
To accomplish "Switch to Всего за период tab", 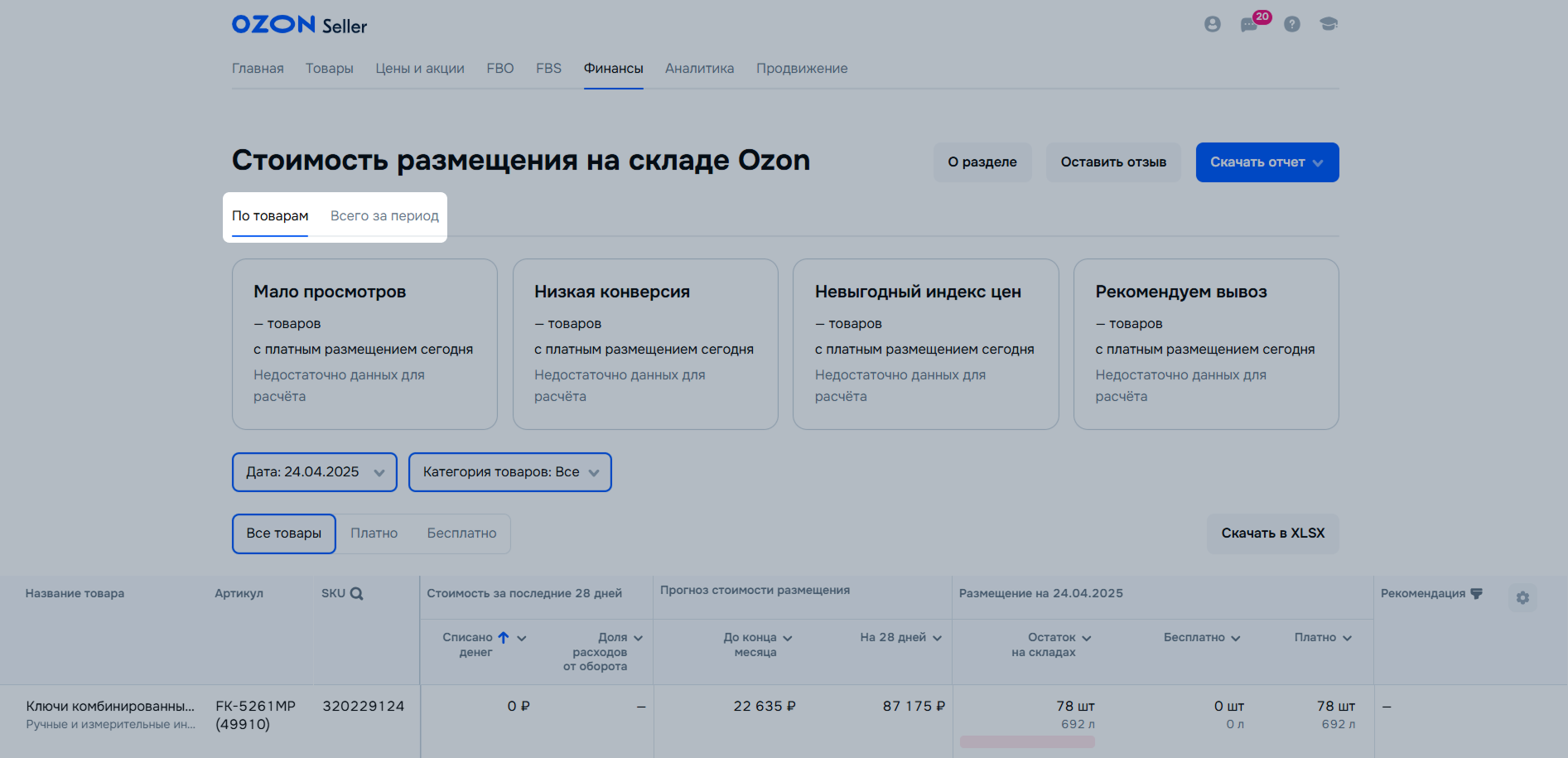I will pyautogui.click(x=384, y=216).
